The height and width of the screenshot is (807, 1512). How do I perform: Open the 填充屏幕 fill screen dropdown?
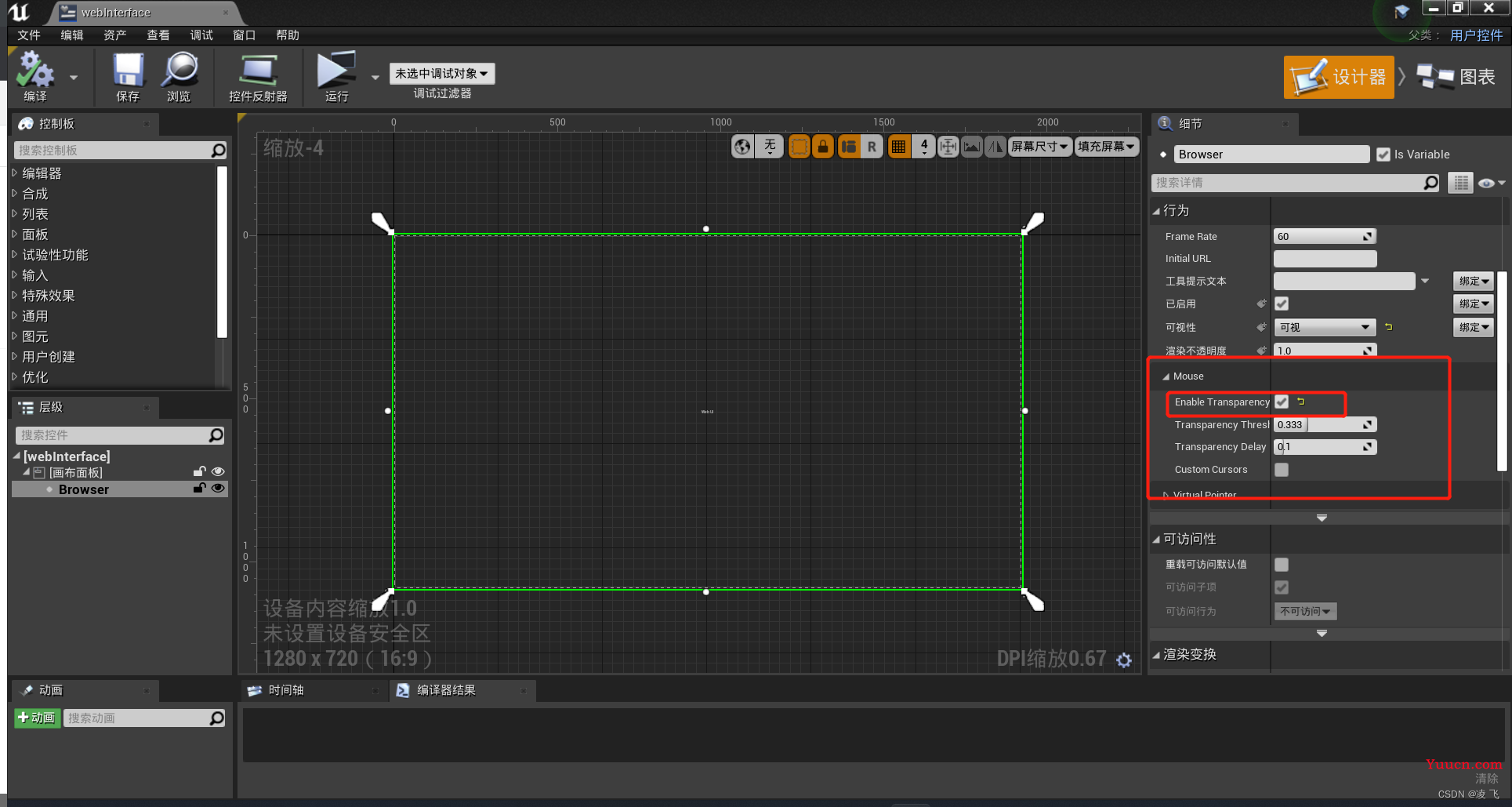click(1106, 147)
